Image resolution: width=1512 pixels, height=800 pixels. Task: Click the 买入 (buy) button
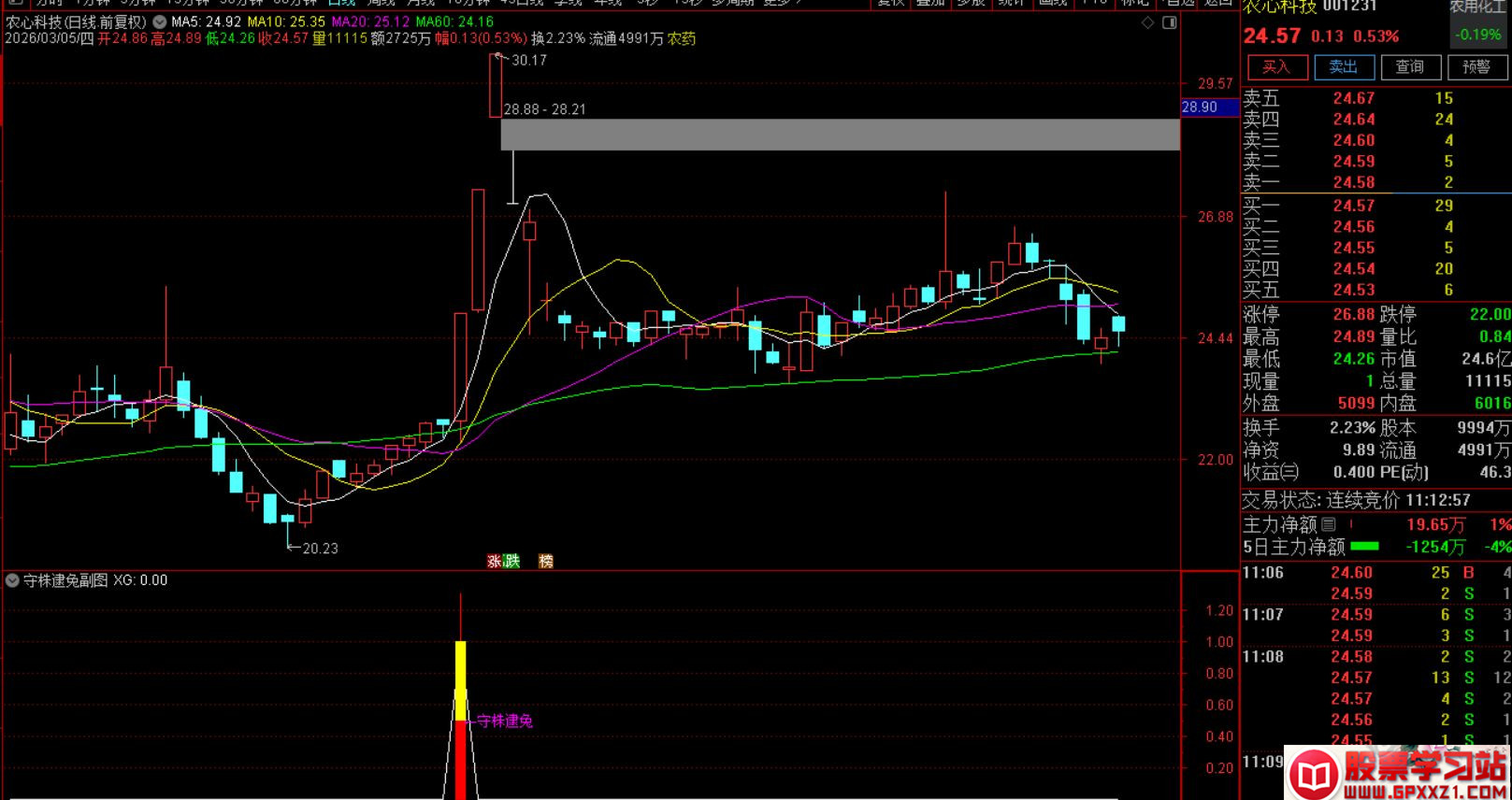point(1275,67)
